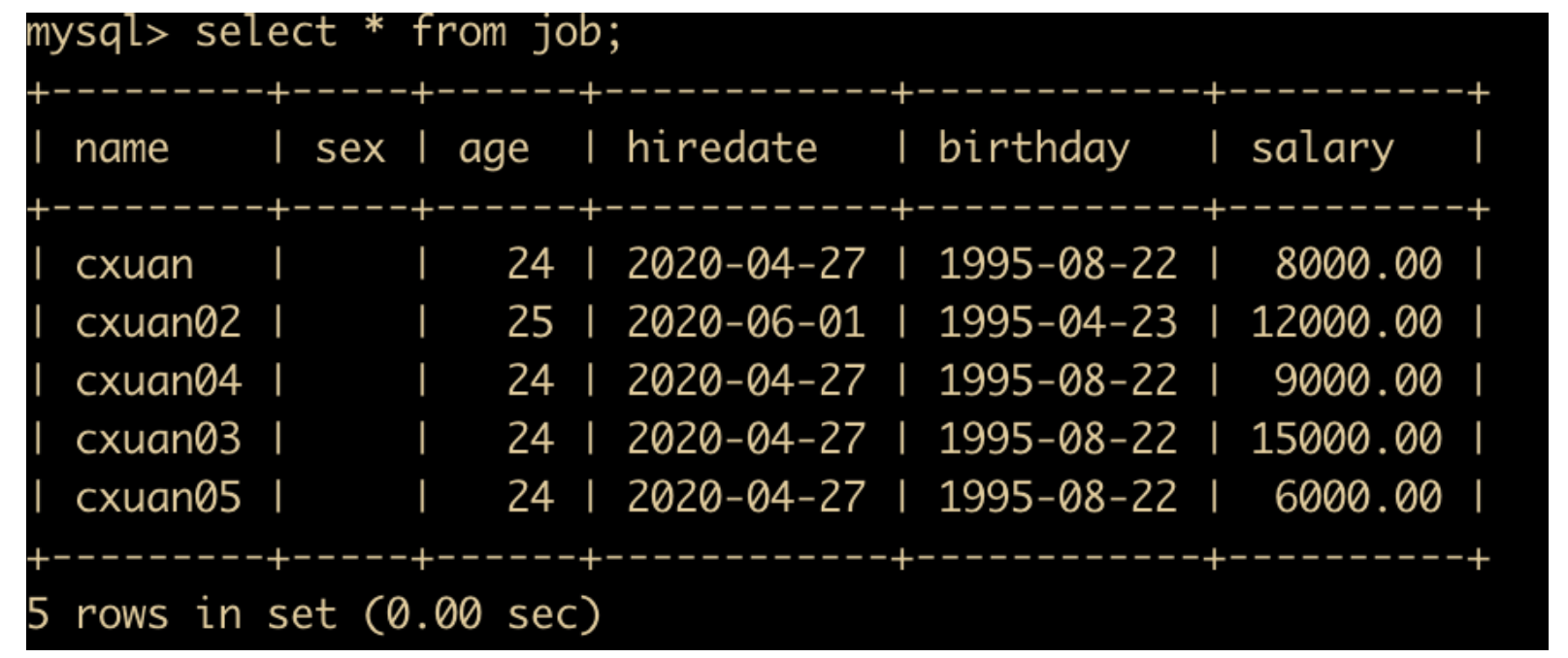Screen dimensions: 1568x658
Task: Click the 'birthday' column header
Action: [x=1033, y=149]
